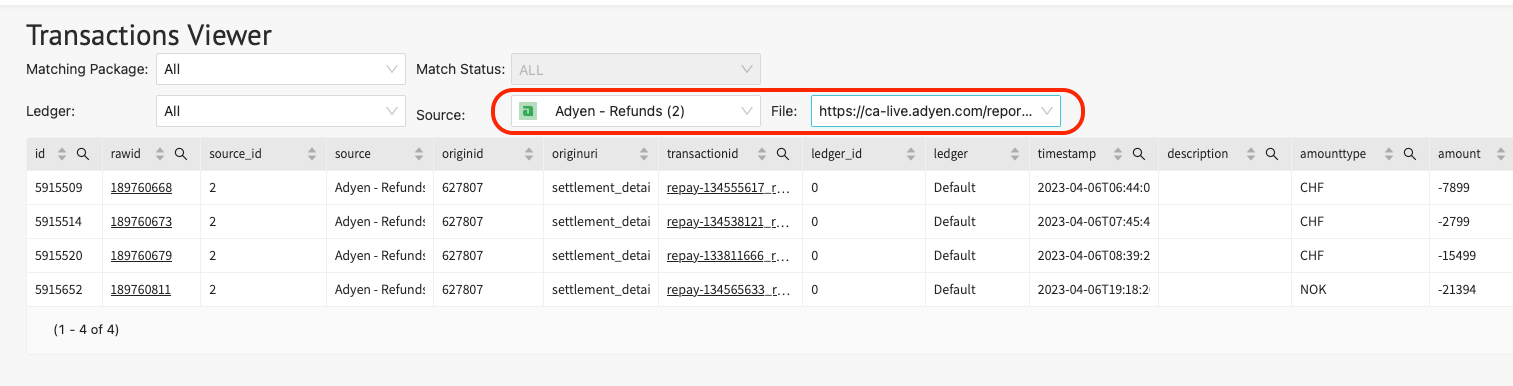Open the search filter for rawid
Screen dimensions: 1513x386
pos(181,154)
